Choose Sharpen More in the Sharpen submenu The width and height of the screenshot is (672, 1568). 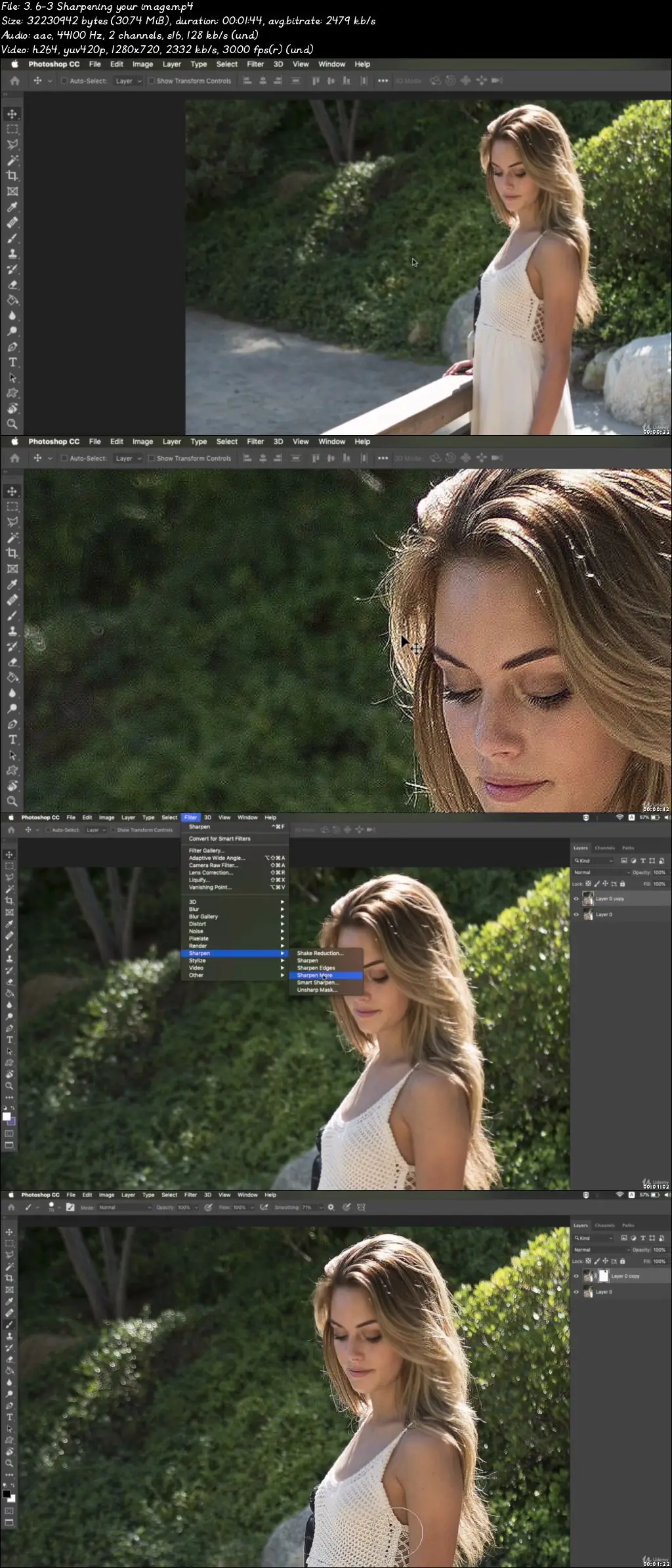(x=325, y=975)
